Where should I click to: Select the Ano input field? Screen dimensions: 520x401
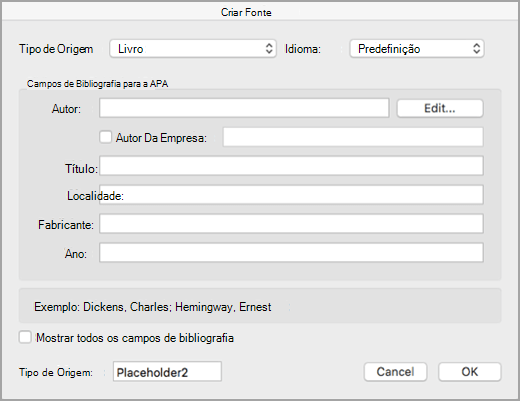[x=291, y=253]
